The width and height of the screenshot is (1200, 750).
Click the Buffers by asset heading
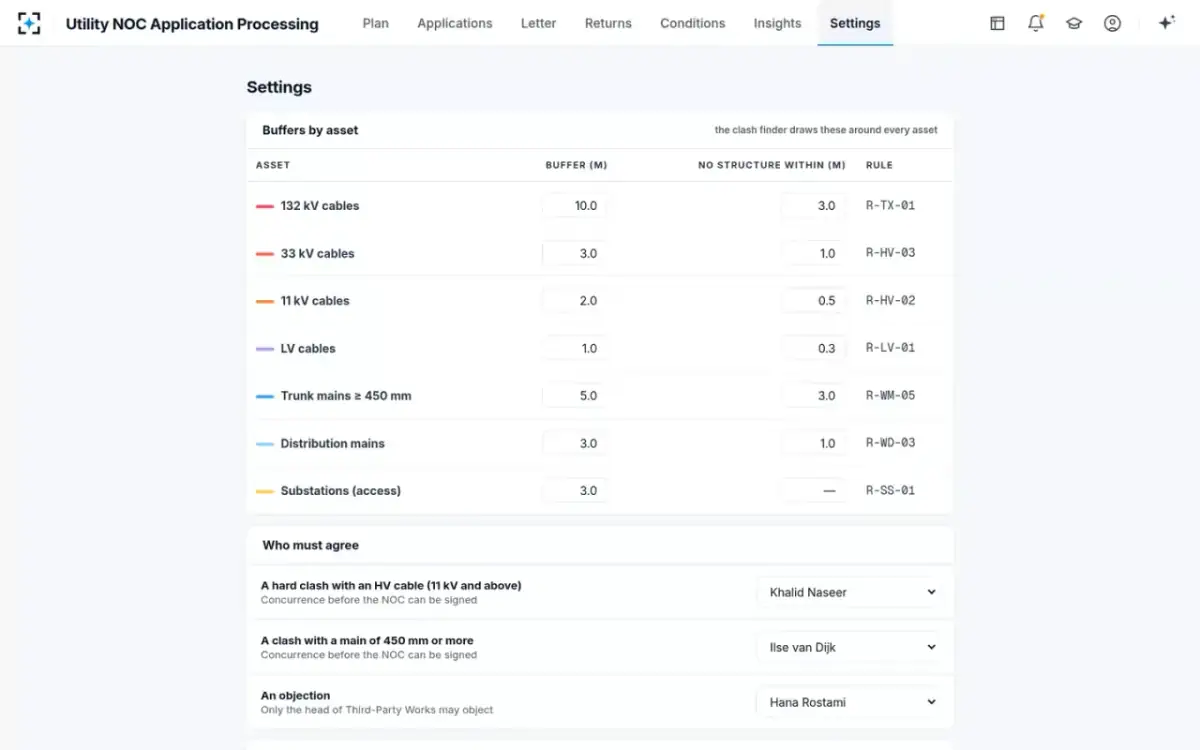310,130
